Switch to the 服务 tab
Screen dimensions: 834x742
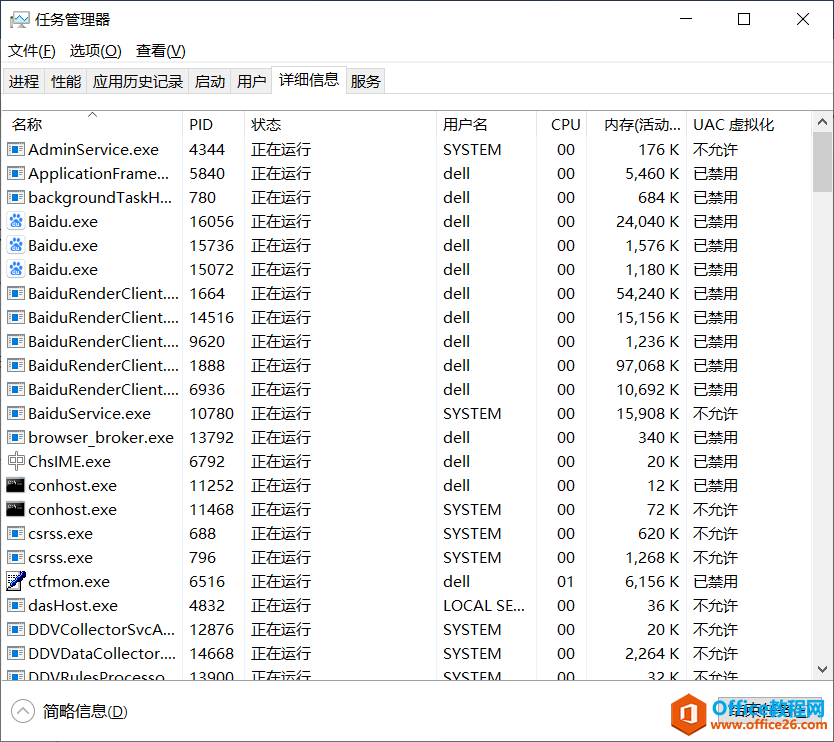(365, 82)
